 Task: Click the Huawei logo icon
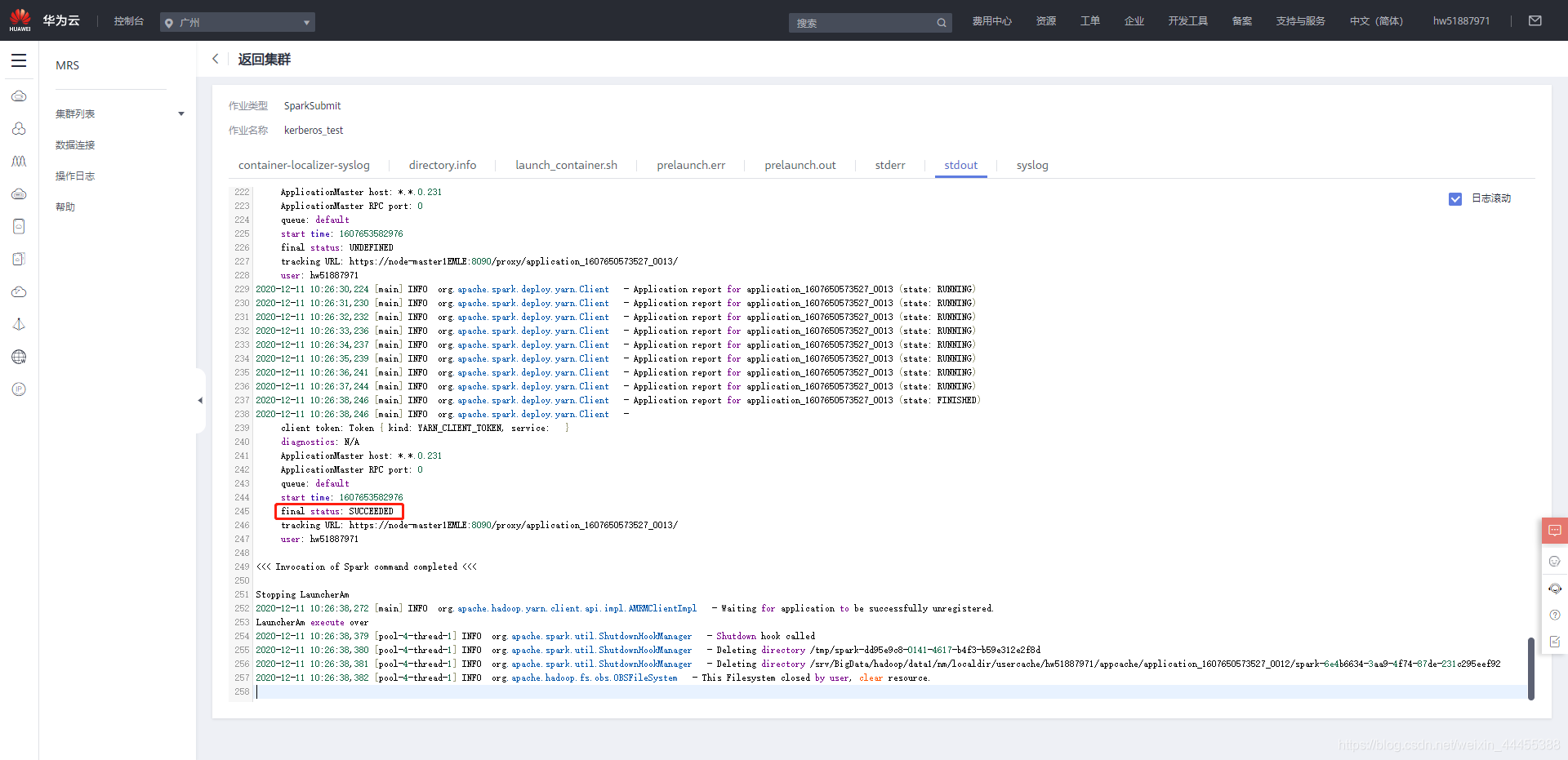20,20
